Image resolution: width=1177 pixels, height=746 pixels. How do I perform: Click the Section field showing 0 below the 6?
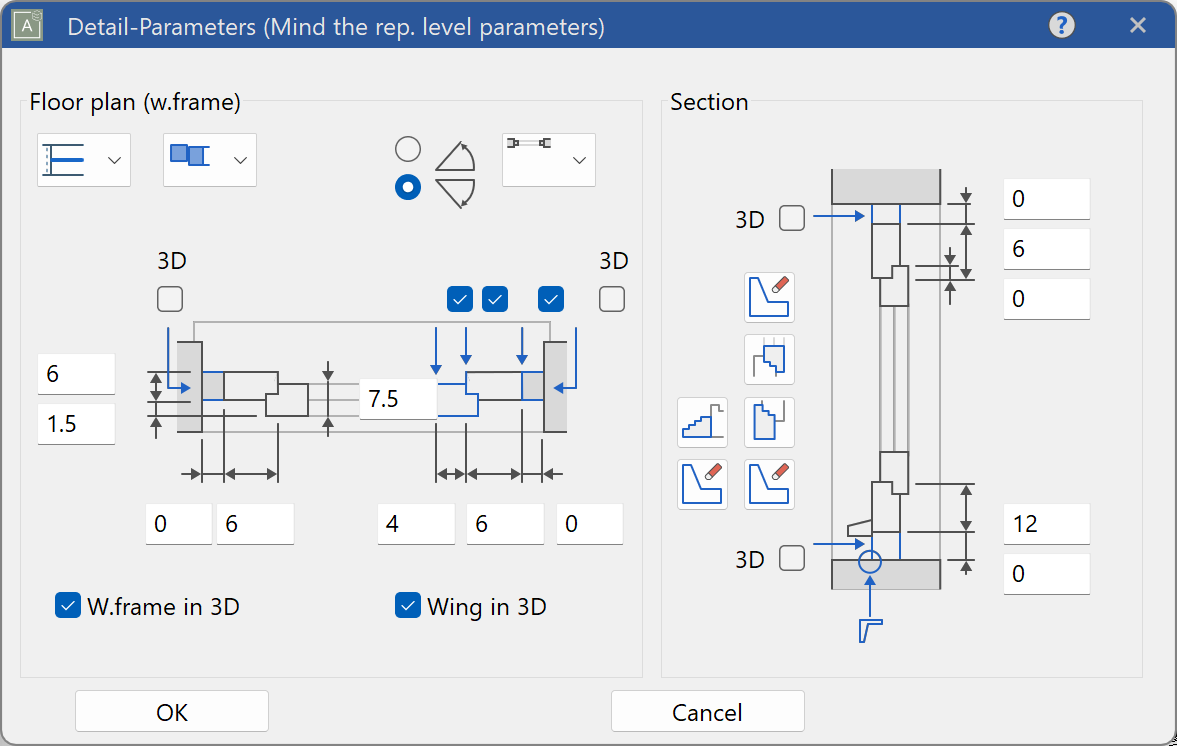point(1047,299)
